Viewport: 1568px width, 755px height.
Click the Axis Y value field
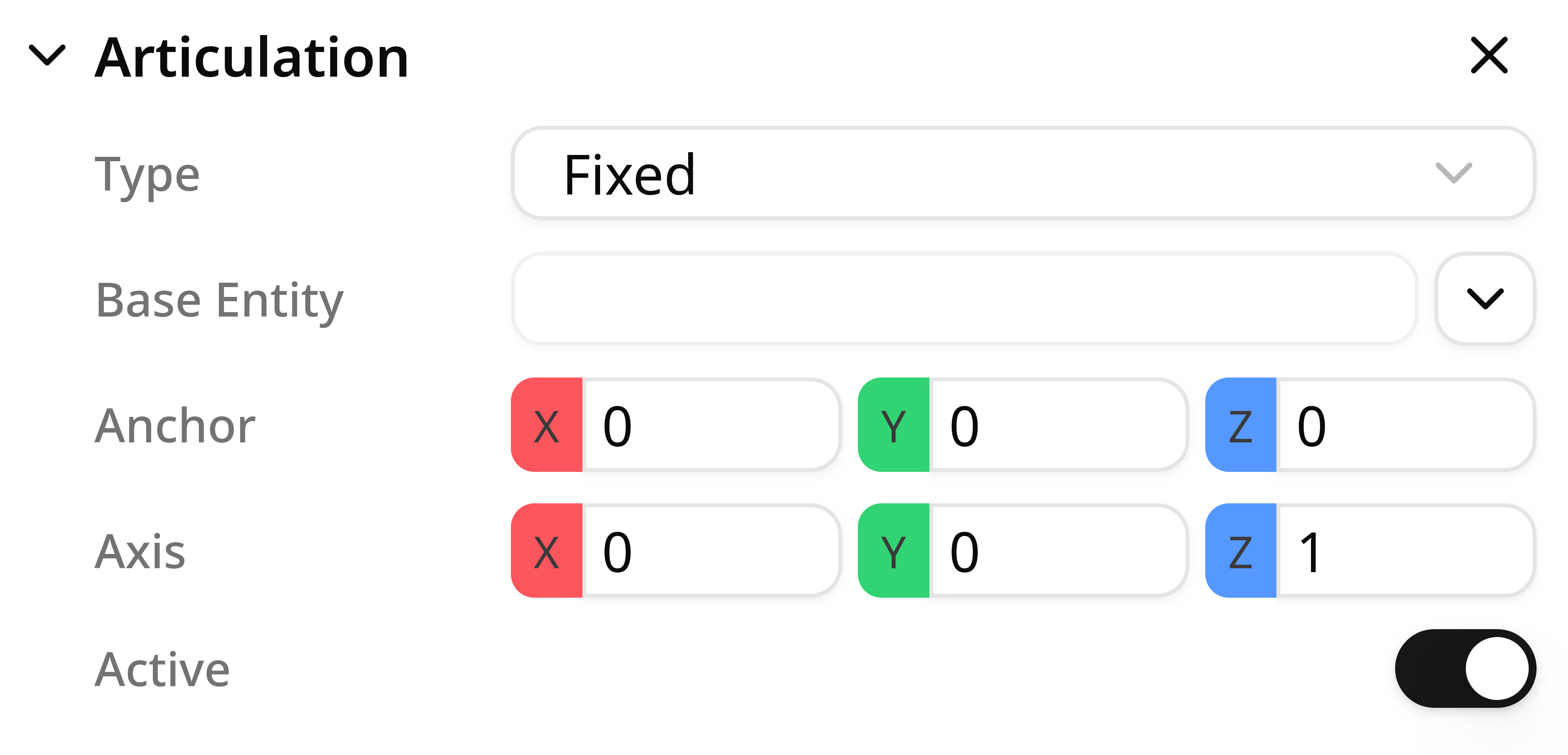coord(1057,551)
